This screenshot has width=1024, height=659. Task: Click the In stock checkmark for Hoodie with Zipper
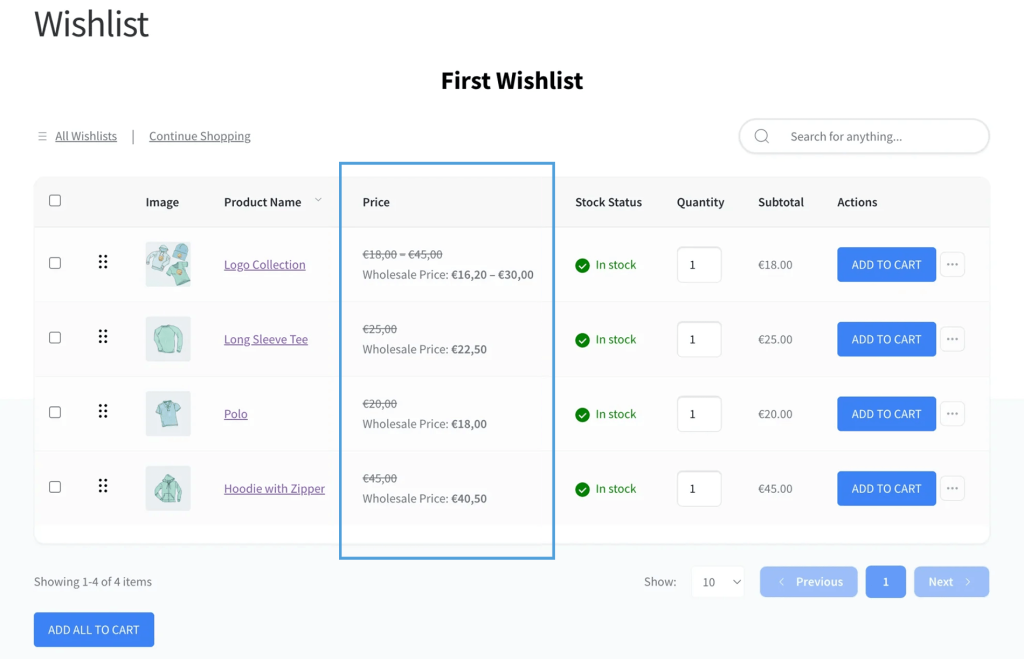coord(581,488)
